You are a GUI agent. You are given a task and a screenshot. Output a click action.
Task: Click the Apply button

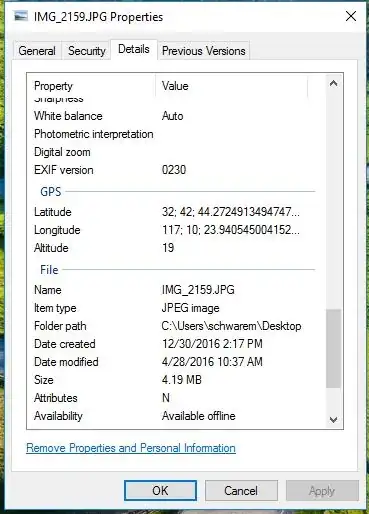point(322,490)
